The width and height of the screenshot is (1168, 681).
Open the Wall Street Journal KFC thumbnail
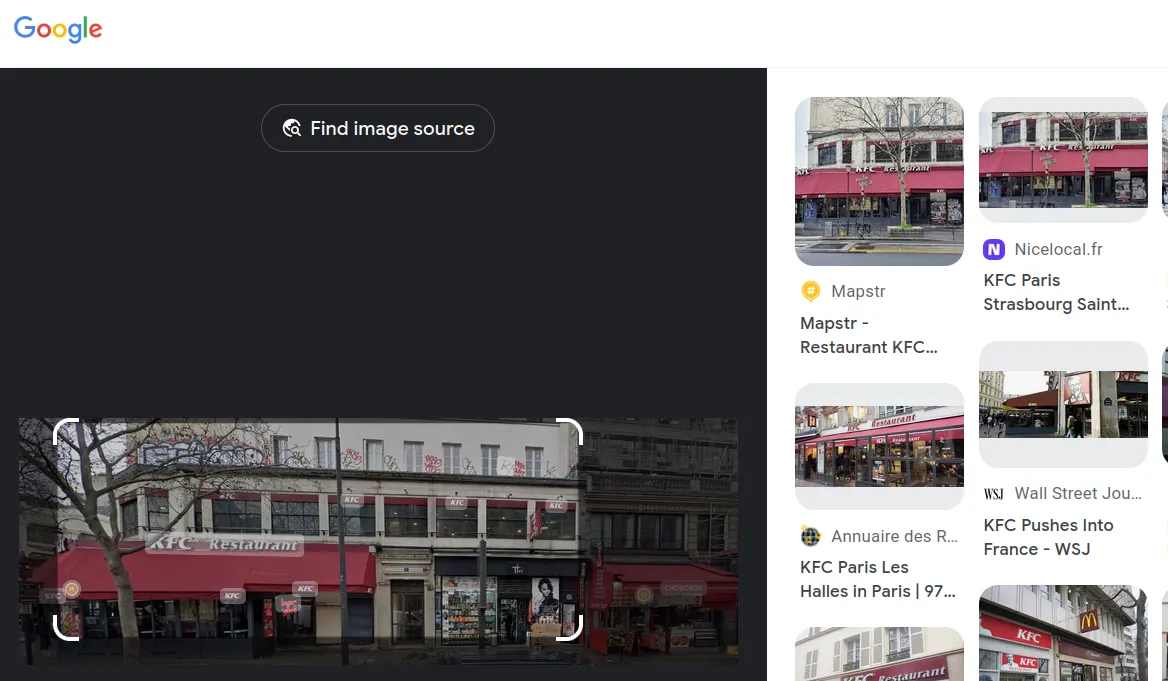pos(1063,404)
